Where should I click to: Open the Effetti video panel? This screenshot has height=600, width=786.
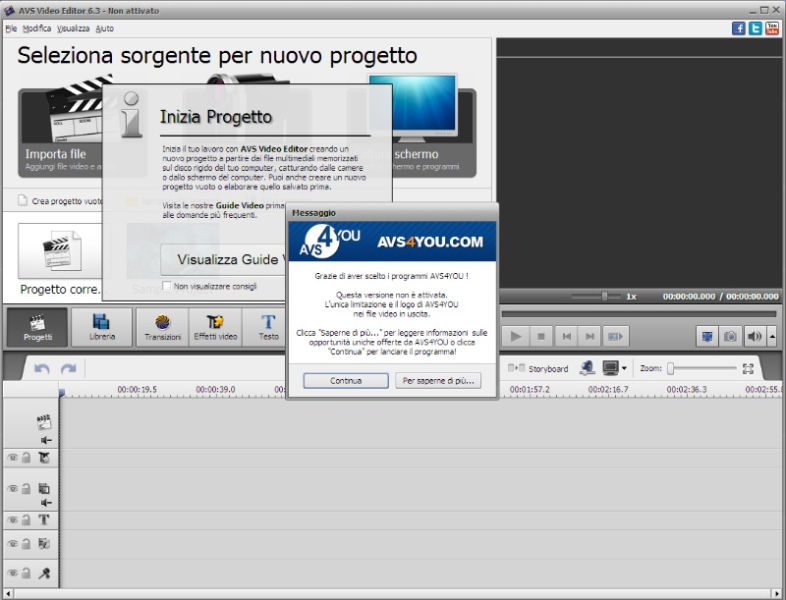[215, 327]
